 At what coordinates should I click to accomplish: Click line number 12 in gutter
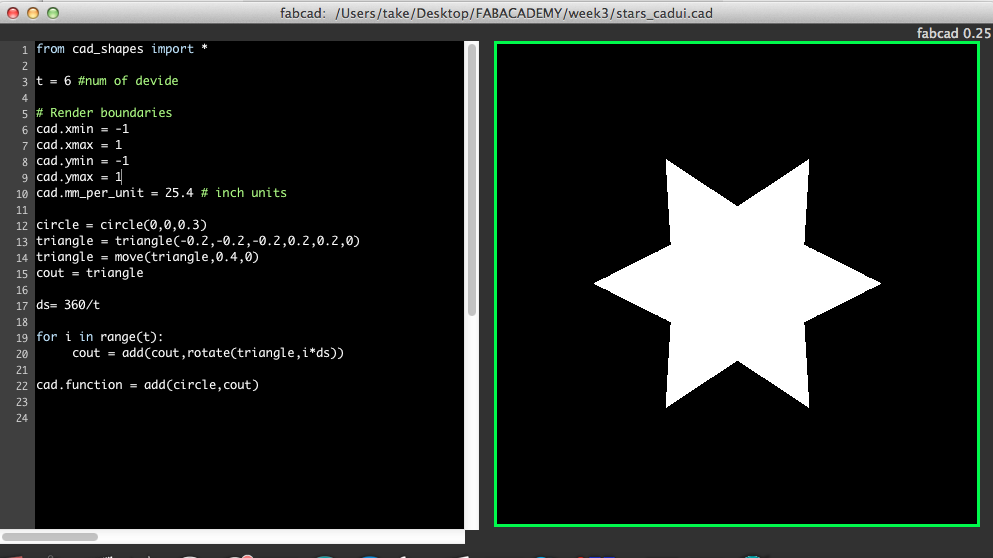coord(22,226)
